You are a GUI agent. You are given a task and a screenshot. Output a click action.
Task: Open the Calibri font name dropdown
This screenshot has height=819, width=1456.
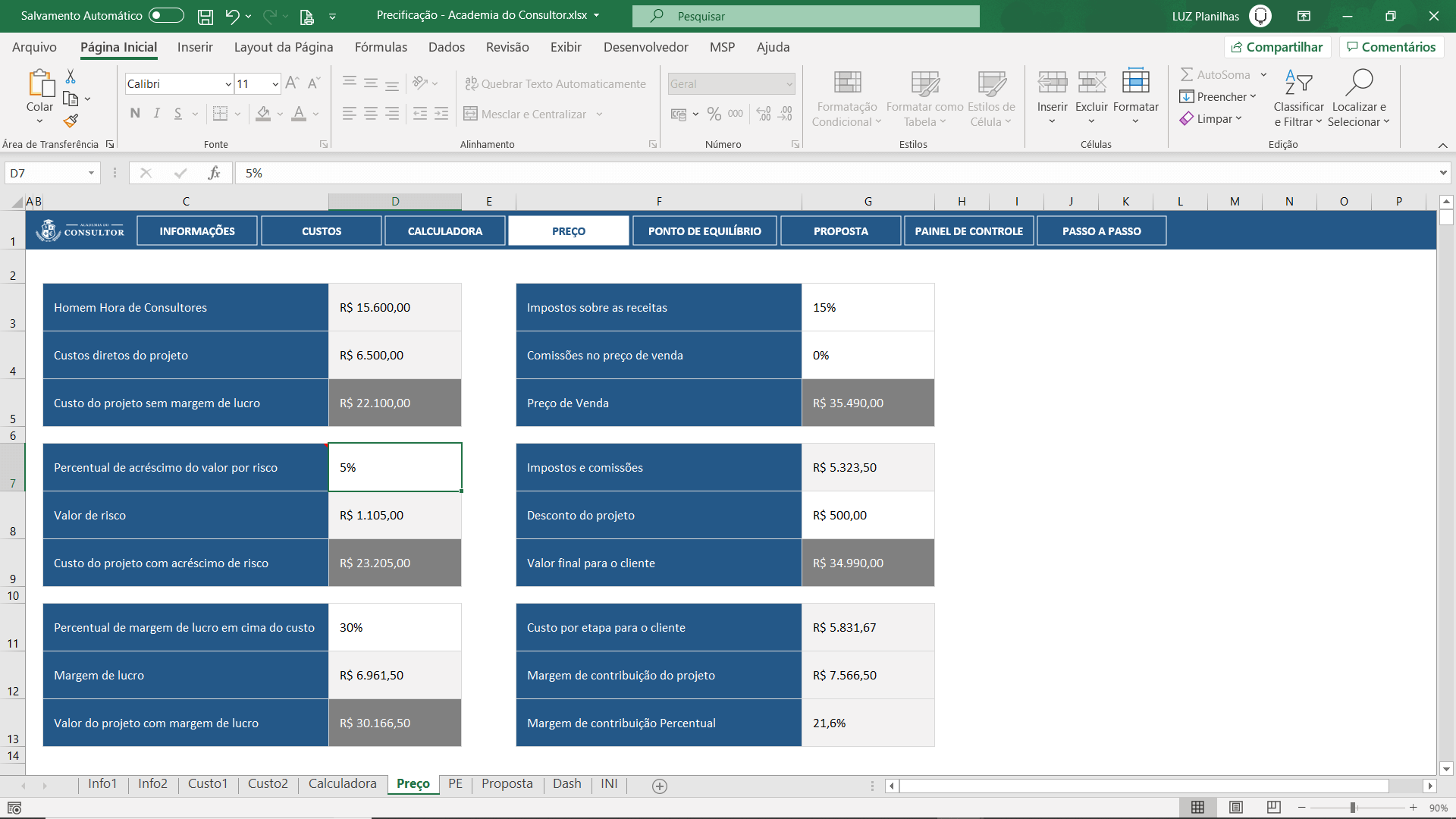[228, 84]
